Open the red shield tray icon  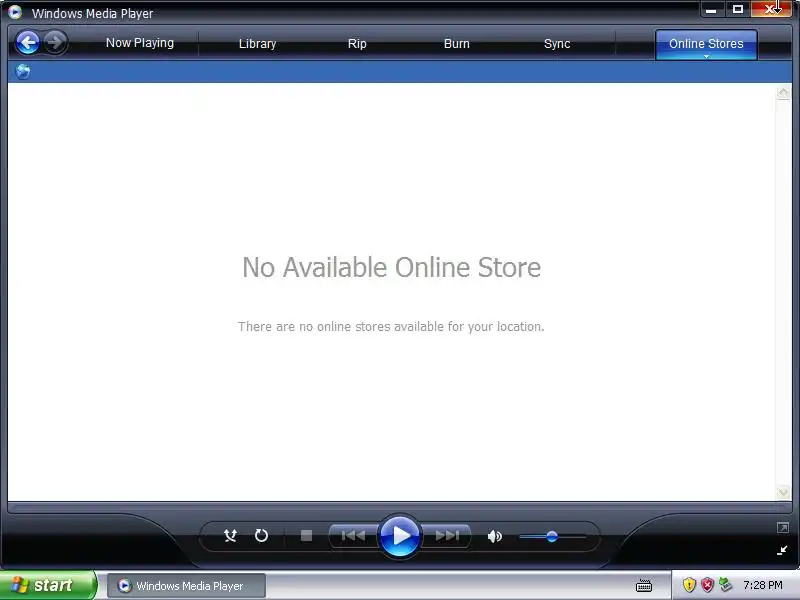coord(707,585)
